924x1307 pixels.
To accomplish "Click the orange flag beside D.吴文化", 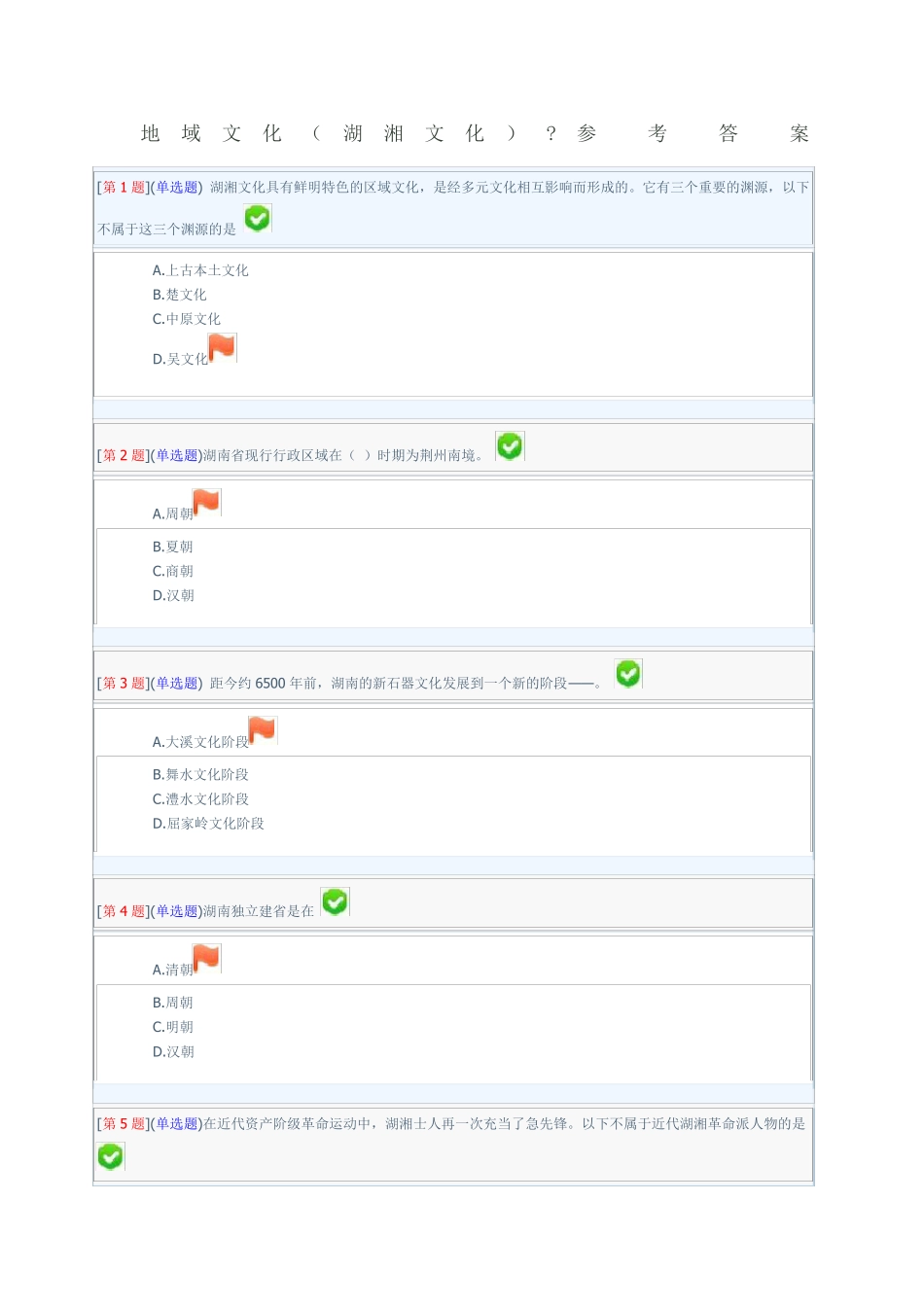I will pyautogui.click(x=223, y=347).
